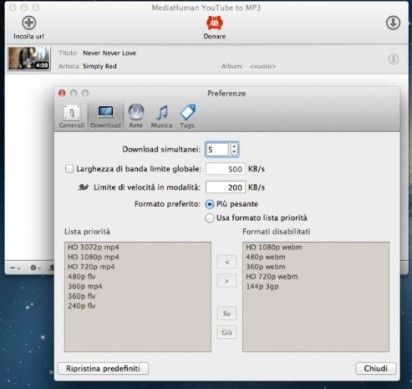Click the > move-right button
412x389 pixels.
[x=227, y=281]
